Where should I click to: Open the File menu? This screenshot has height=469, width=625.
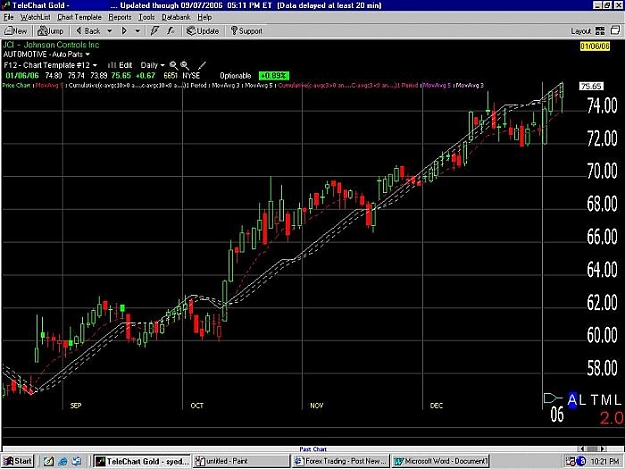[8, 17]
